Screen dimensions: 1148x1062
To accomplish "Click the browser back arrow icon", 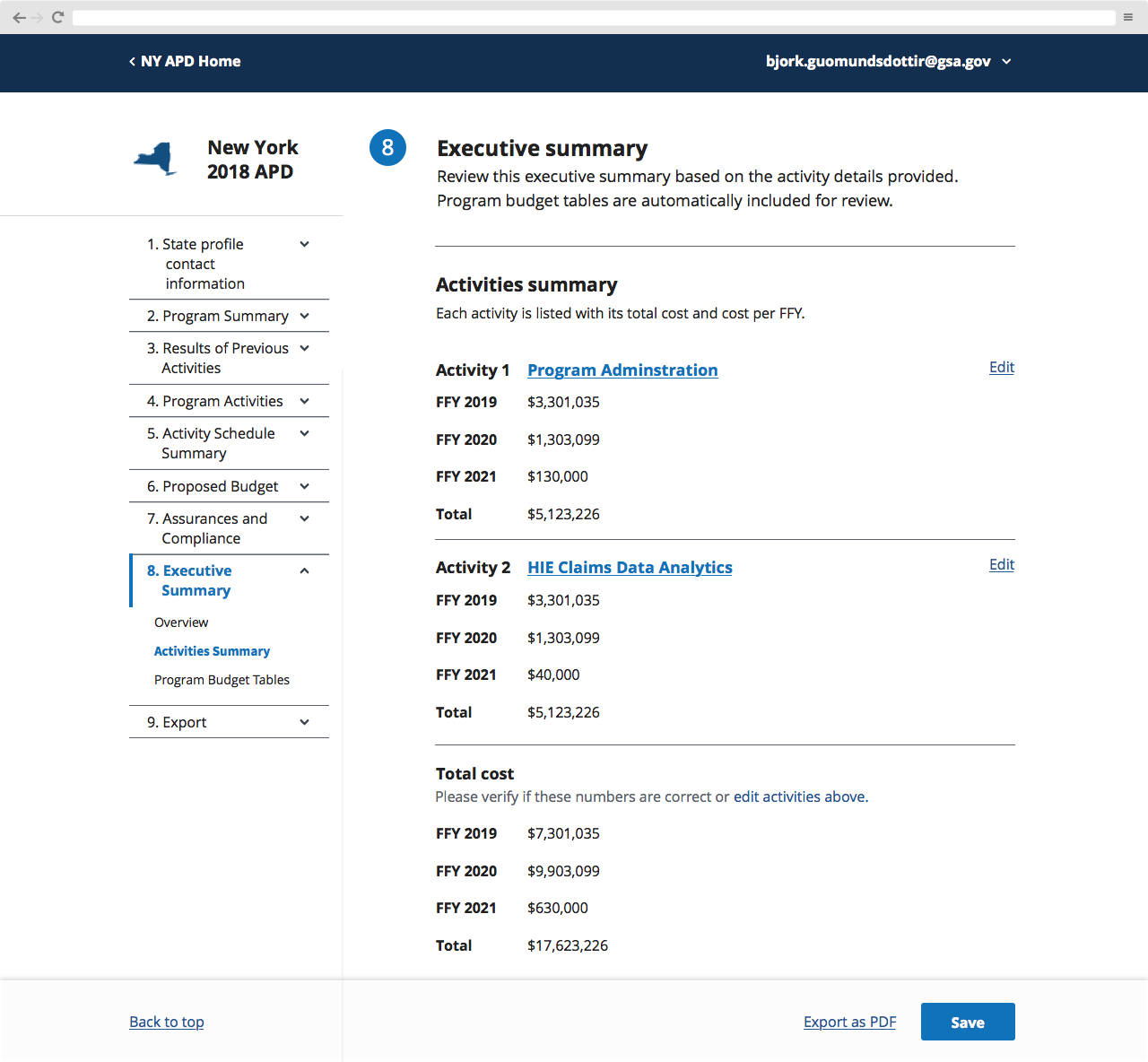I will coord(20,16).
